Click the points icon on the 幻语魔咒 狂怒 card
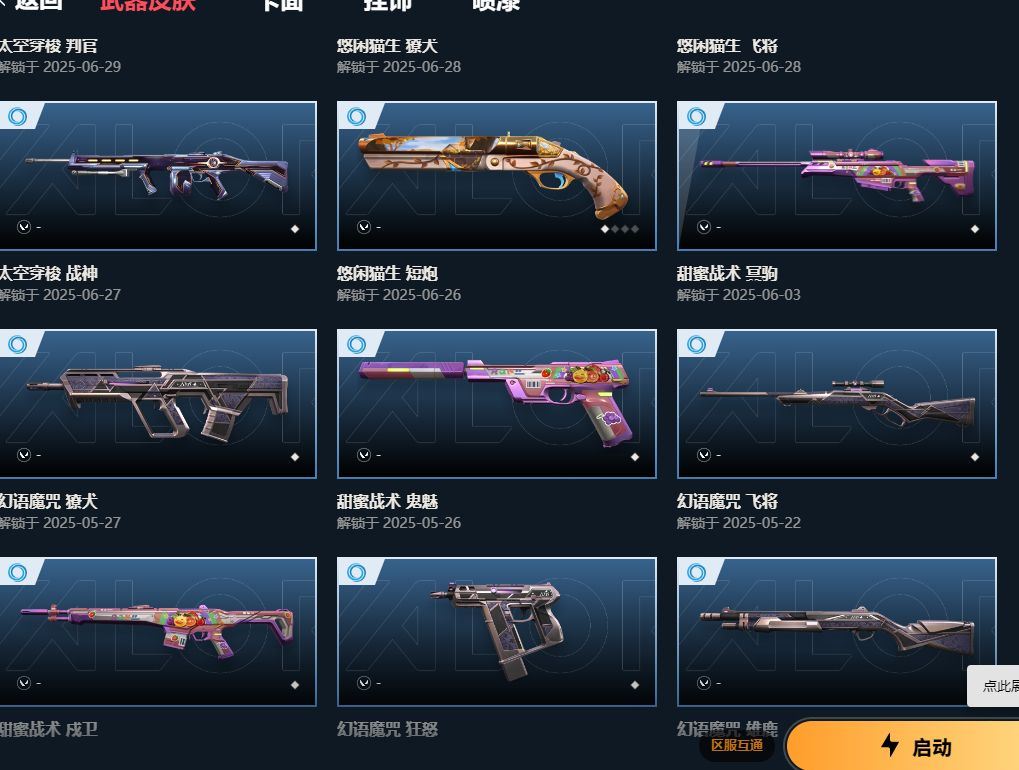This screenshot has width=1019, height=770. (x=364, y=683)
